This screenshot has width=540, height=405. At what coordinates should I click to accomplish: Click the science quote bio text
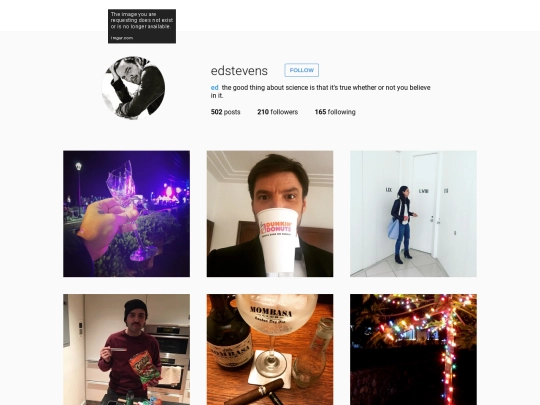tap(321, 92)
